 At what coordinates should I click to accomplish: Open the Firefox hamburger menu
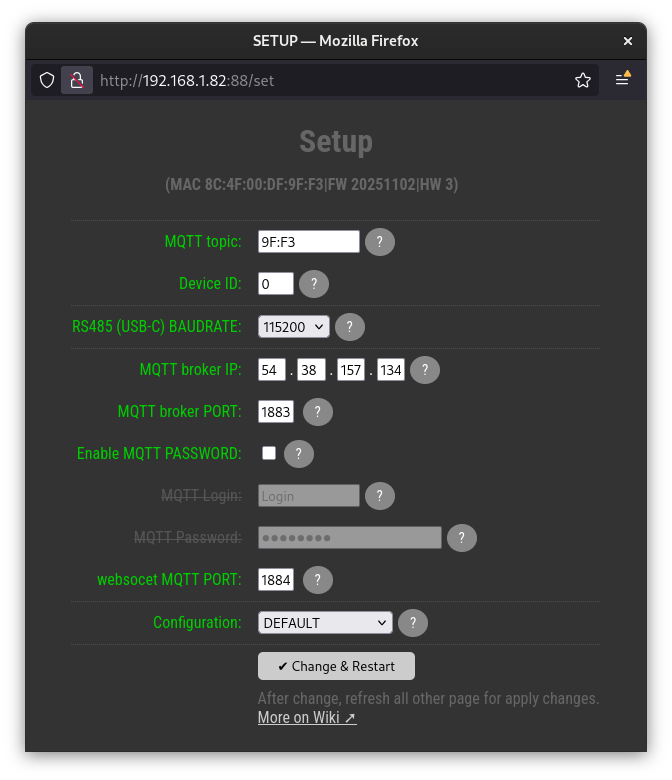623,80
